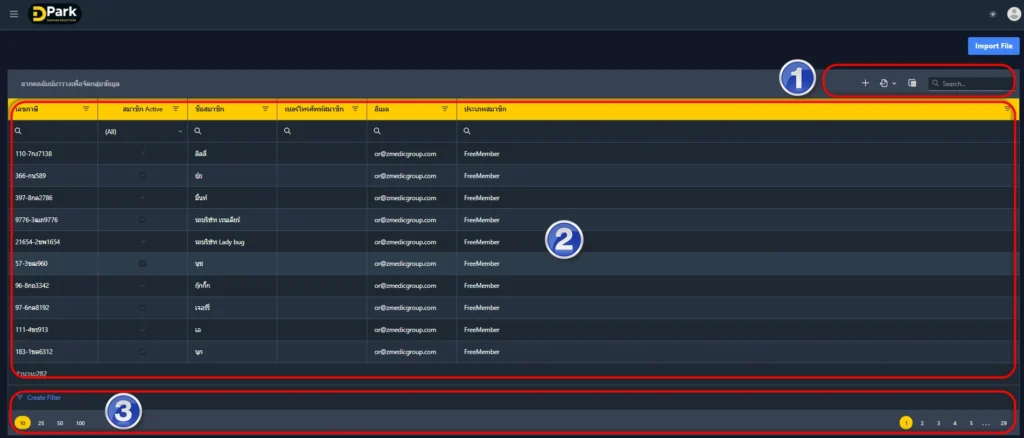
Task: Click the plus icon to add a row
Action: coord(865,83)
